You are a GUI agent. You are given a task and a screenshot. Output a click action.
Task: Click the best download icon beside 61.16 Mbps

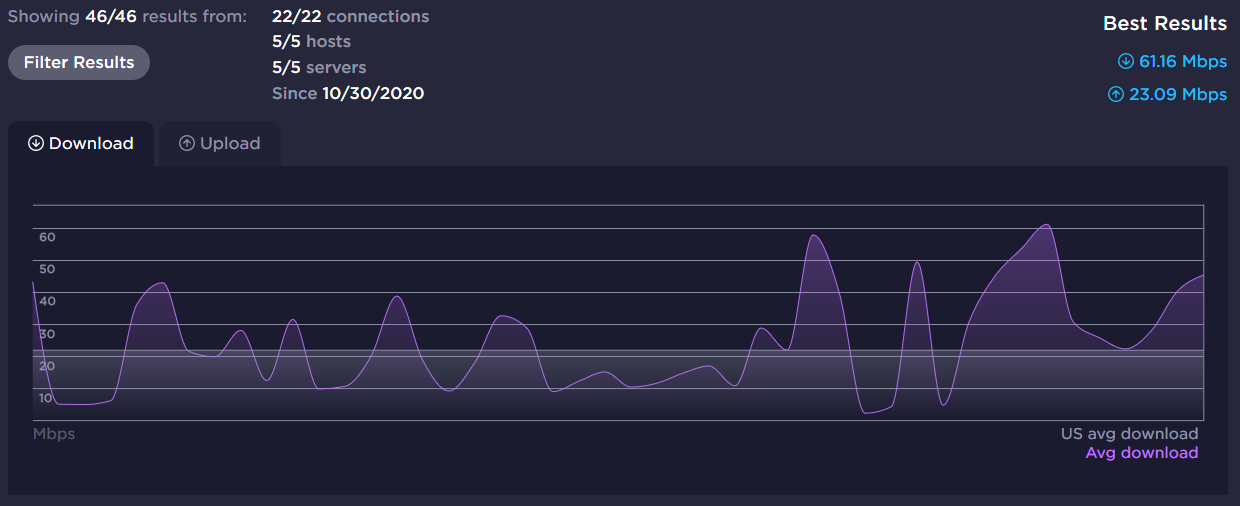pyautogui.click(x=1126, y=62)
